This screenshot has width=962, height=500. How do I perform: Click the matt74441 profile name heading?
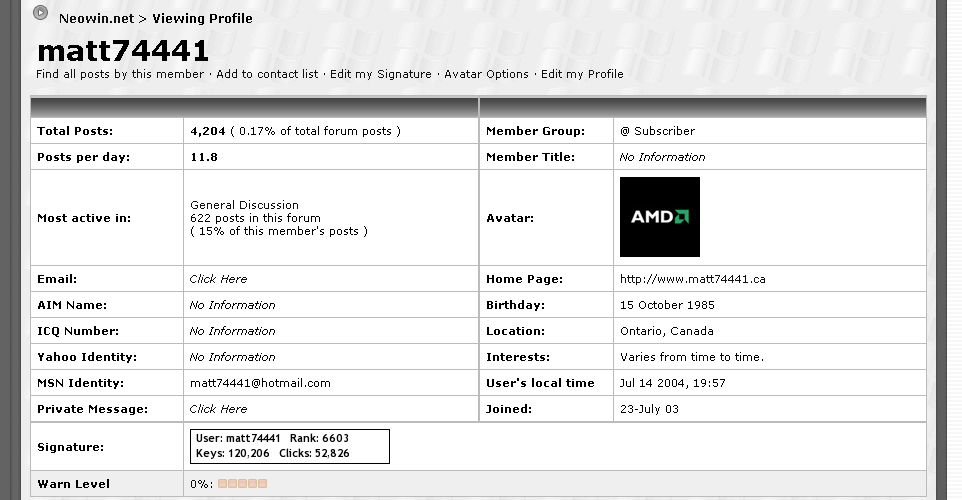pos(123,50)
